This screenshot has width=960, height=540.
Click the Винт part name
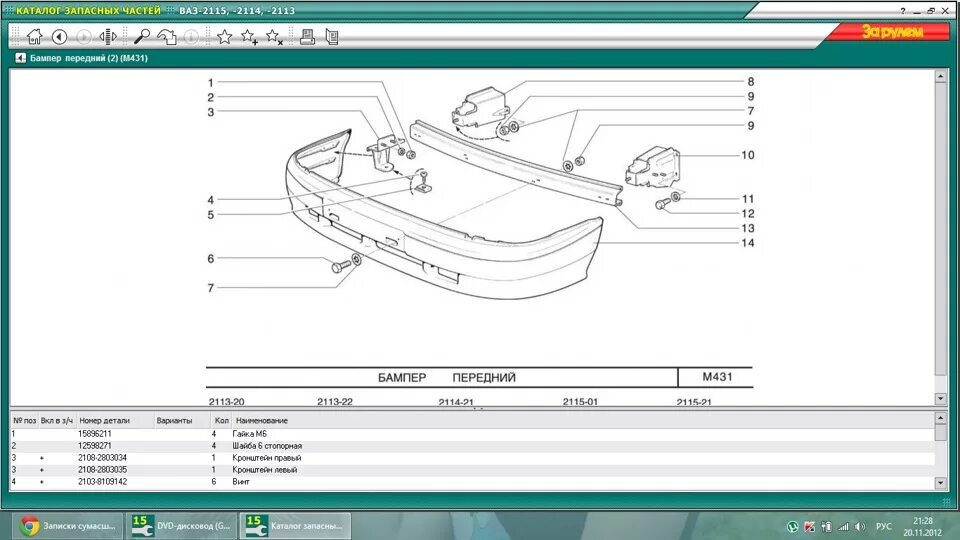click(x=241, y=482)
